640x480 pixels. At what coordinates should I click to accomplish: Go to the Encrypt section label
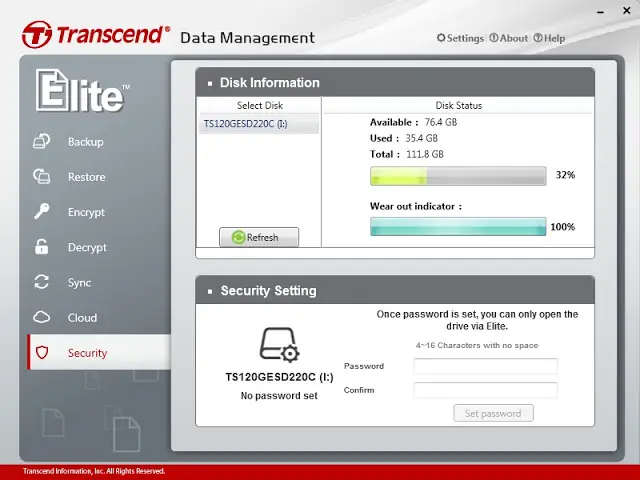[86, 212]
